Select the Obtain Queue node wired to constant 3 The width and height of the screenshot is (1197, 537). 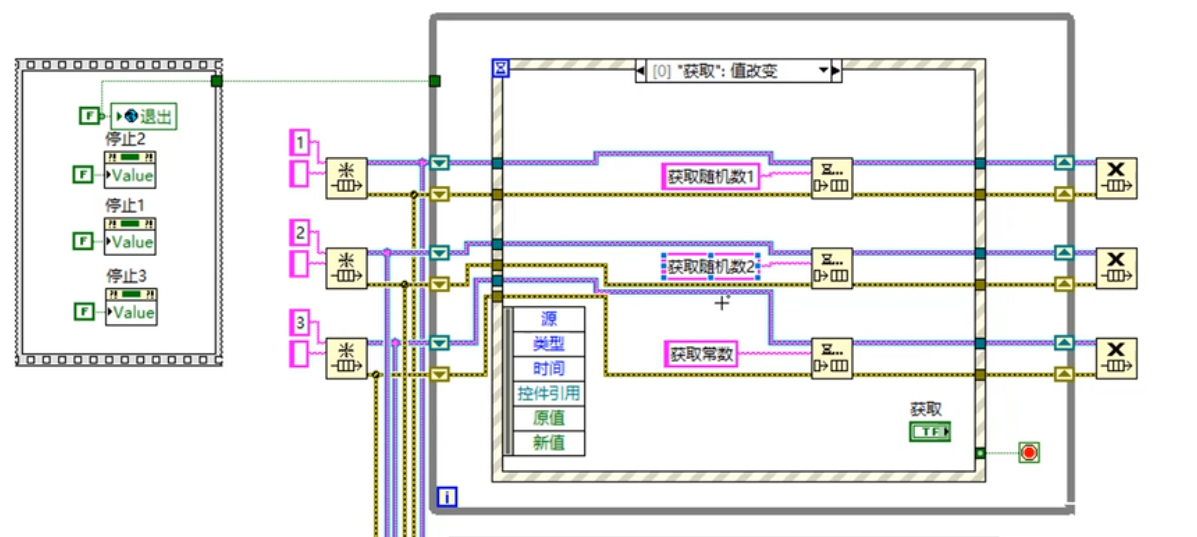(x=347, y=358)
